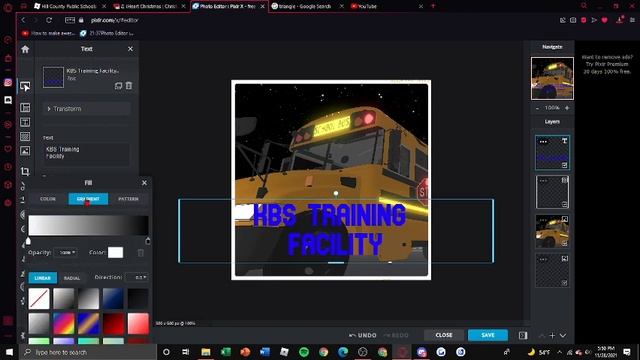Open the Add Image tool icon

coord(25,151)
